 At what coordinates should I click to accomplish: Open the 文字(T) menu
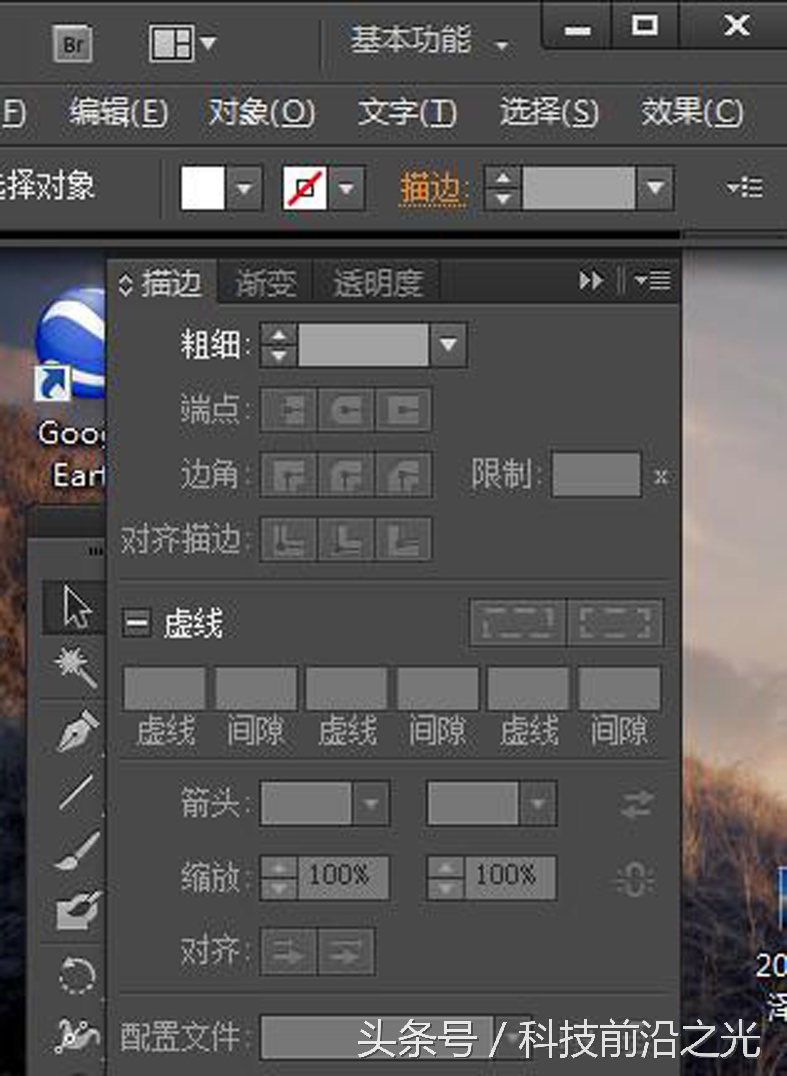point(407,111)
